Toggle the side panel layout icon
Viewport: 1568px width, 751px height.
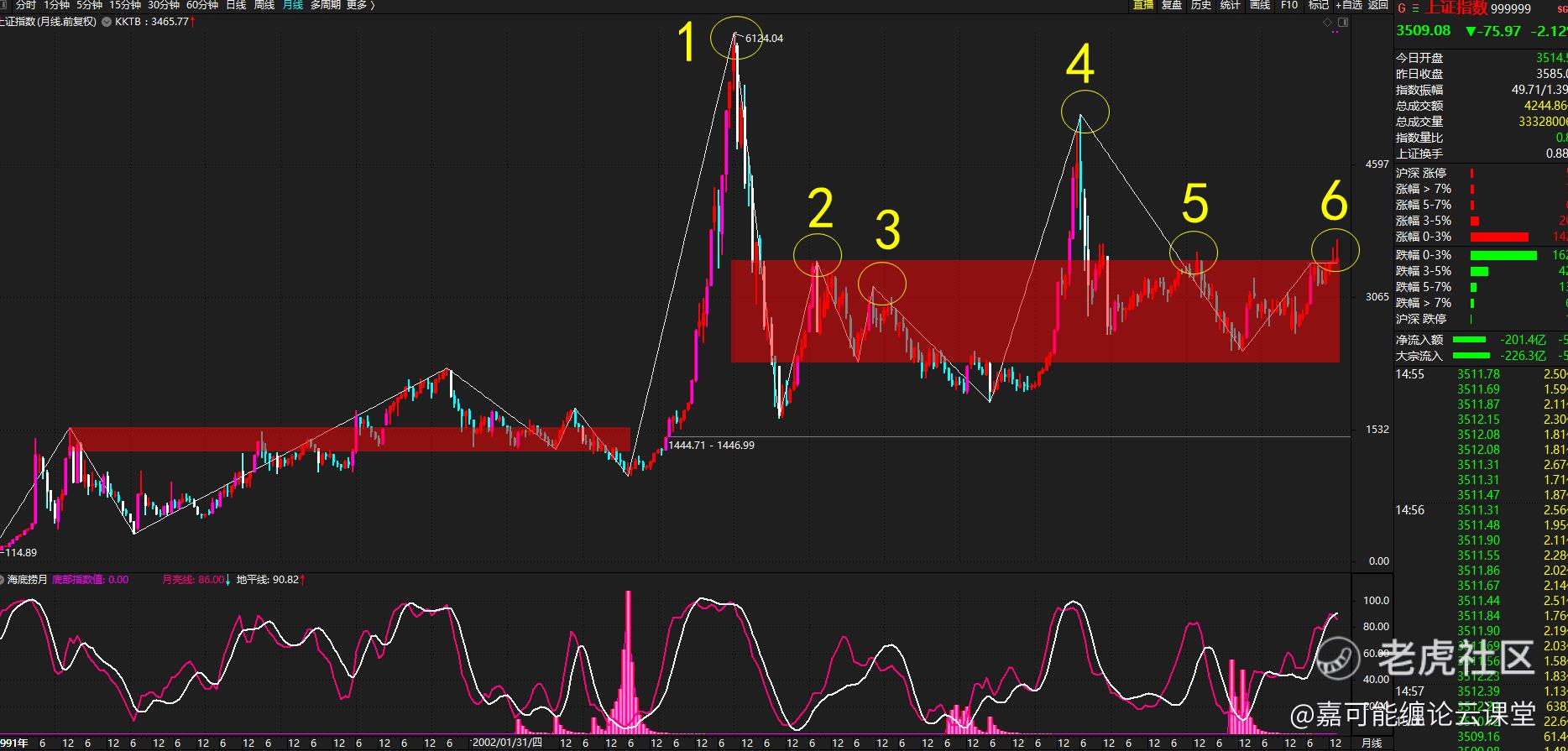click(x=1343, y=23)
